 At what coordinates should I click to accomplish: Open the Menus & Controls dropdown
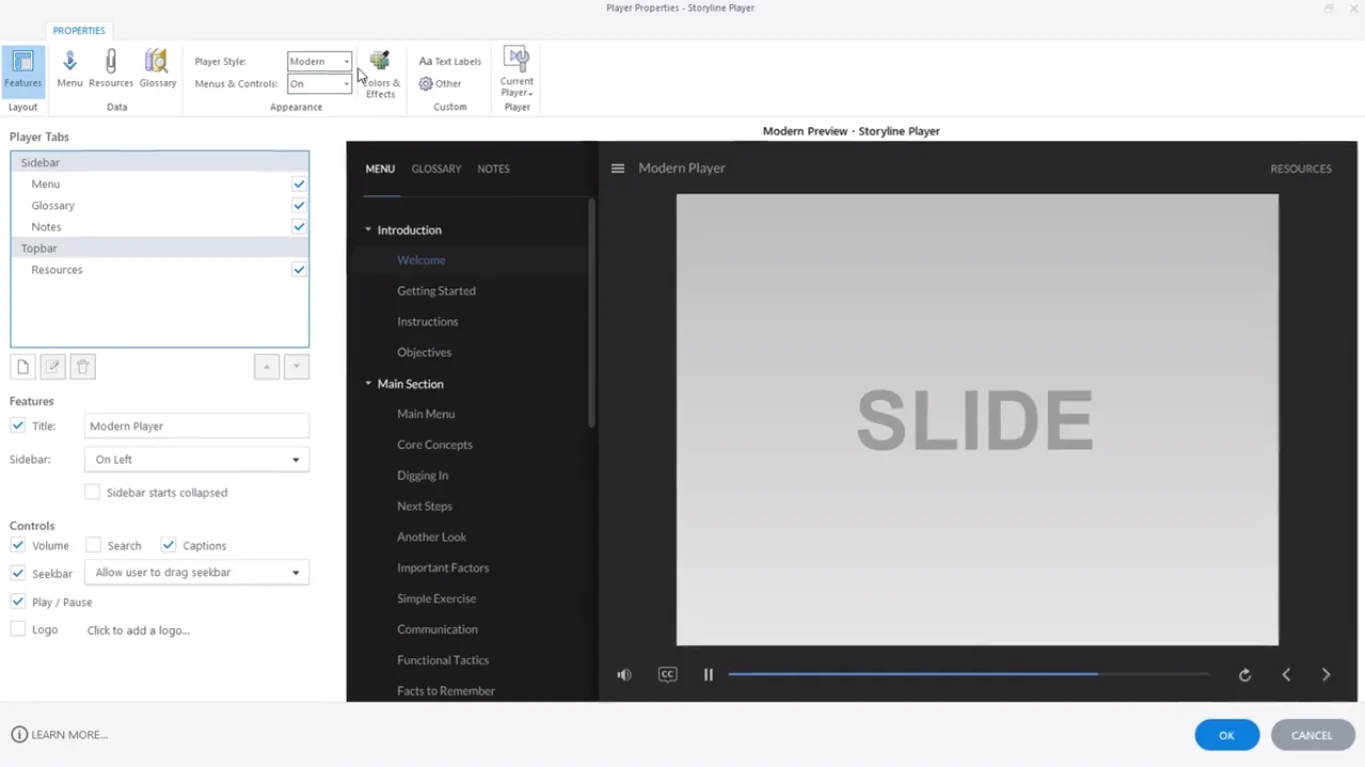[319, 84]
